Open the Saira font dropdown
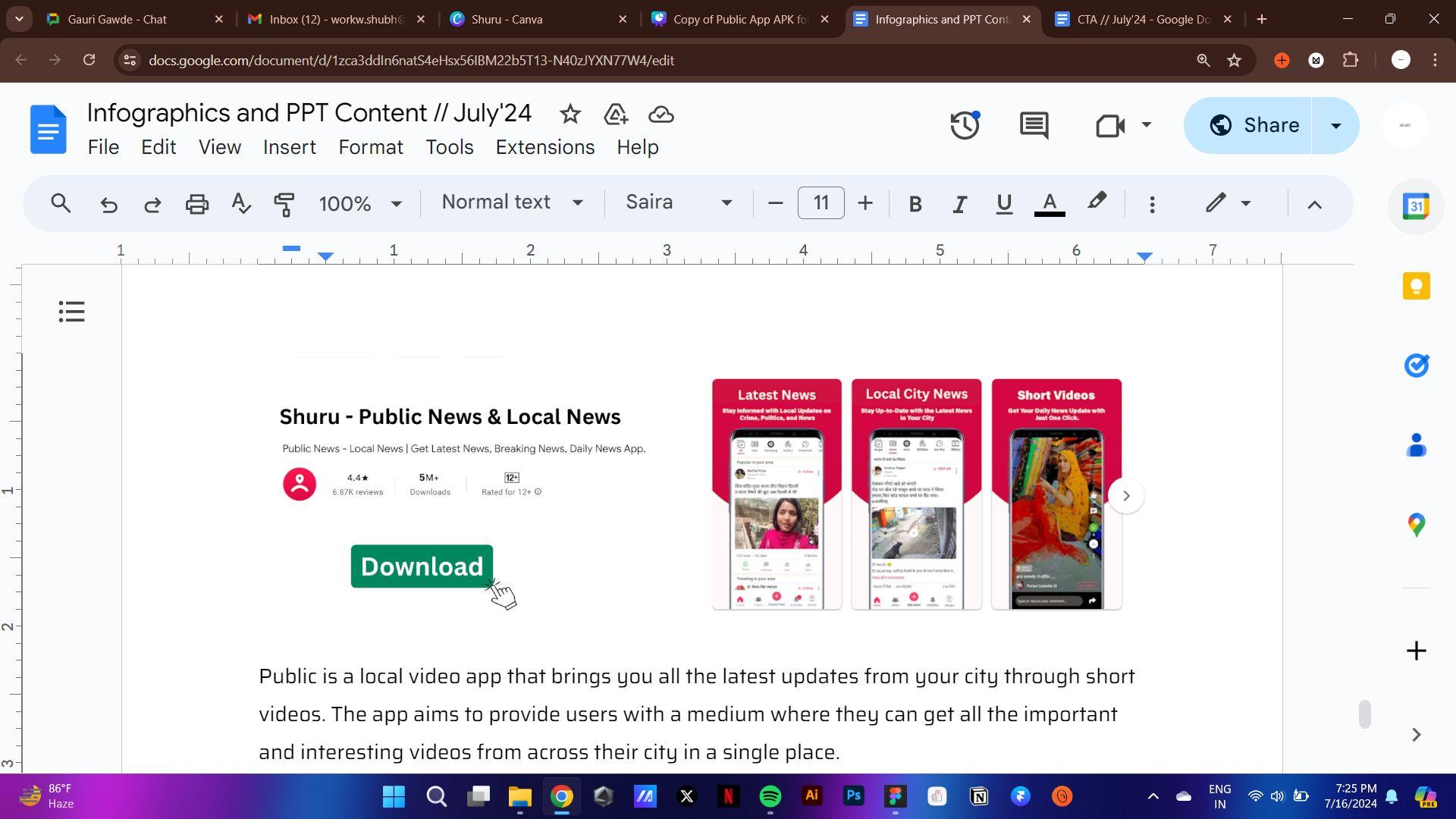This screenshot has width=1456, height=819. coord(679,202)
